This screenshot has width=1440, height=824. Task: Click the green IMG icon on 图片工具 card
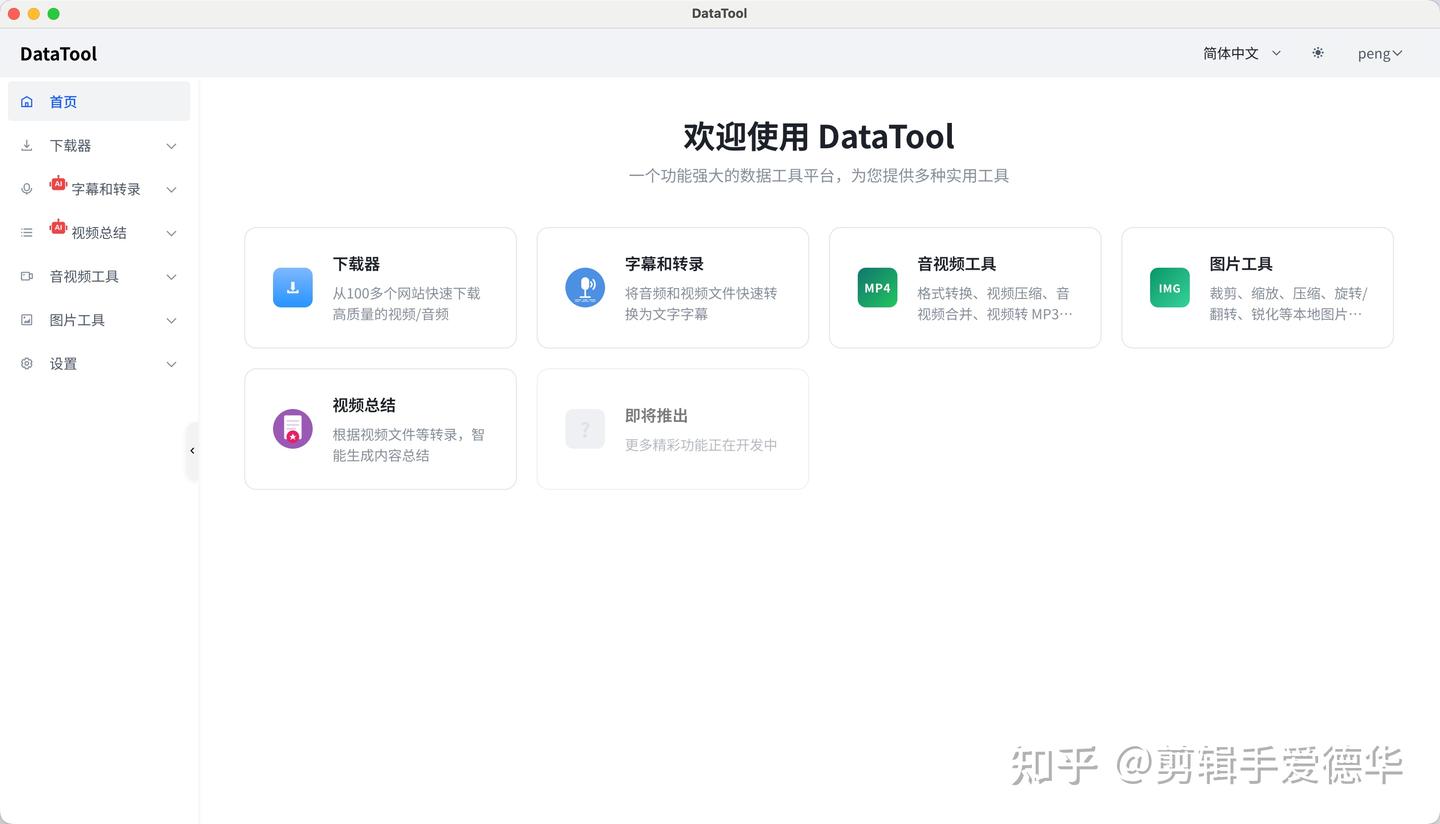point(1170,288)
